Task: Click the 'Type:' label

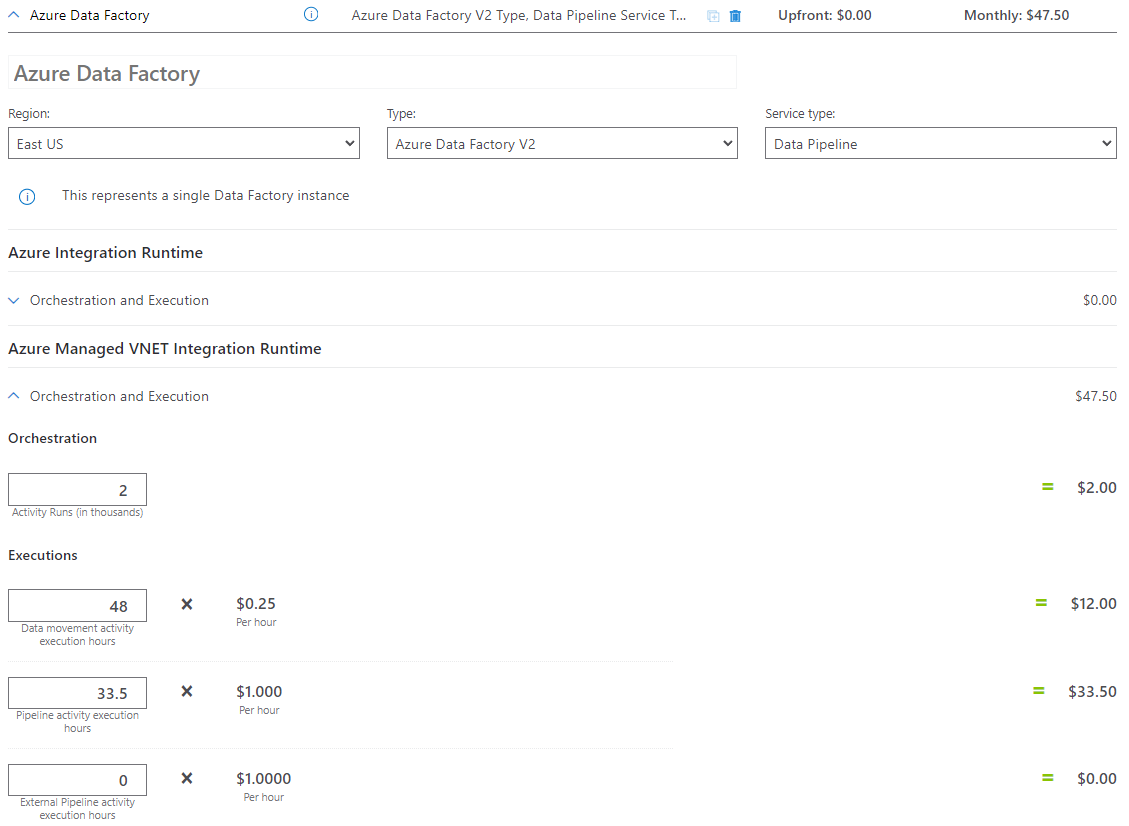Action: coord(401,114)
